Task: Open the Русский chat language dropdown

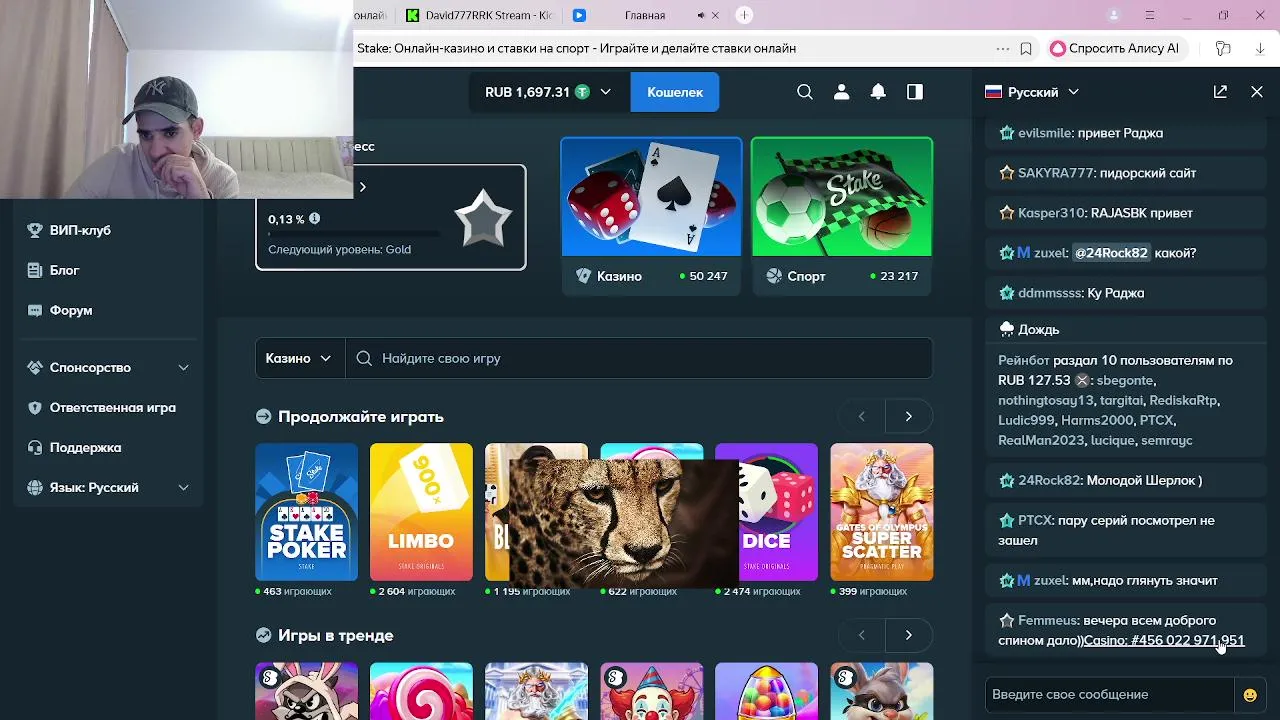Action: (1032, 92)
